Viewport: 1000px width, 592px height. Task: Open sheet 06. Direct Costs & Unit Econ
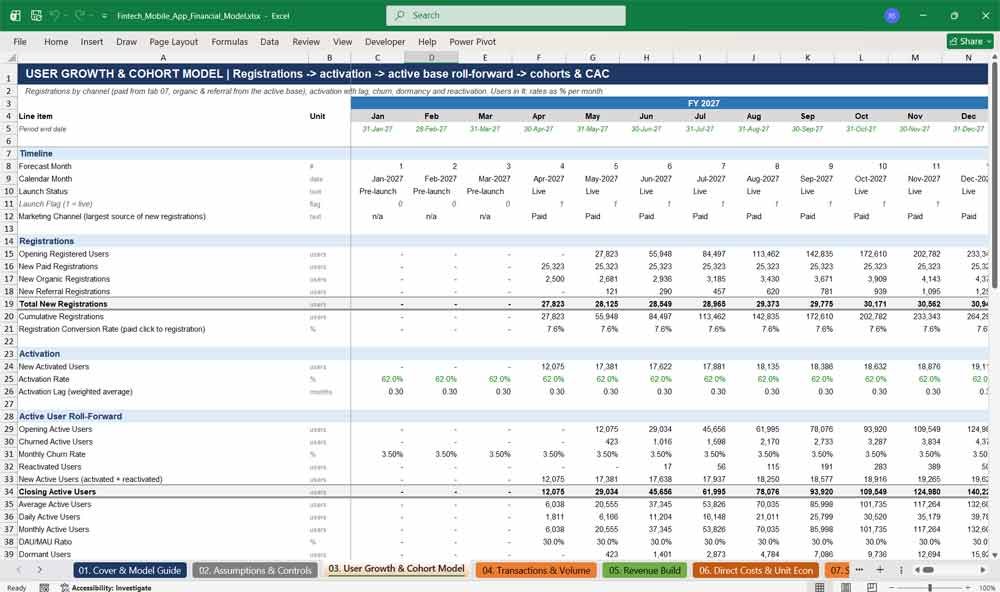click(x=756, y=570)
